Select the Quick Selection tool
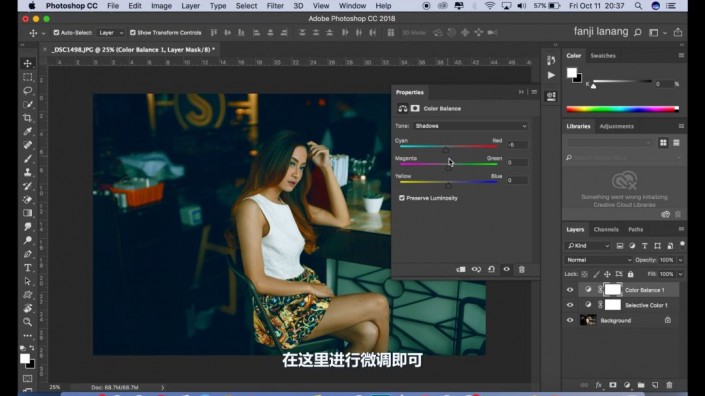This screenshot has height=396, width=705. point(27,104)
